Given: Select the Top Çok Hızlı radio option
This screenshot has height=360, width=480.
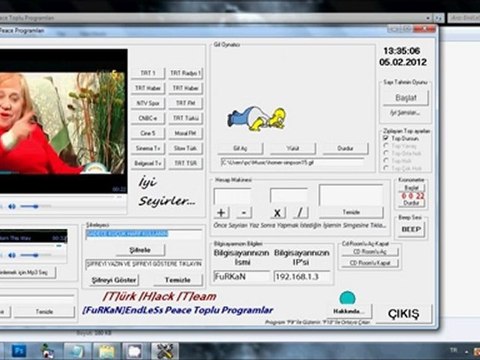Looking at the screenshot, I should tap(386, 168).
